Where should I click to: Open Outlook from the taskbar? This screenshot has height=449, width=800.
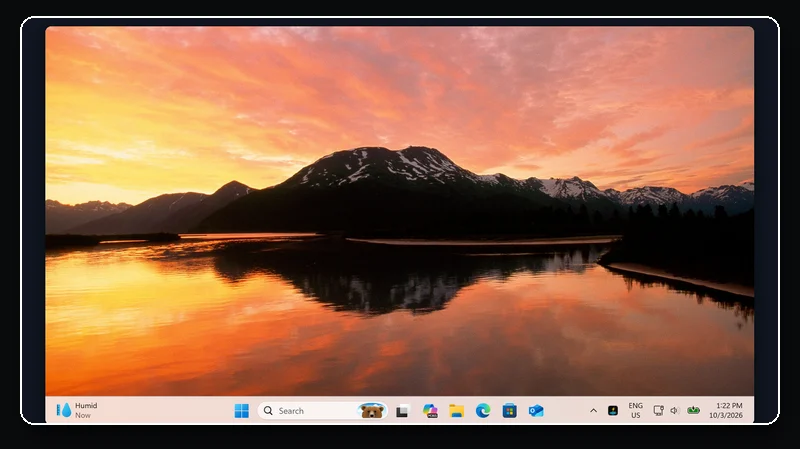(536, 411)
